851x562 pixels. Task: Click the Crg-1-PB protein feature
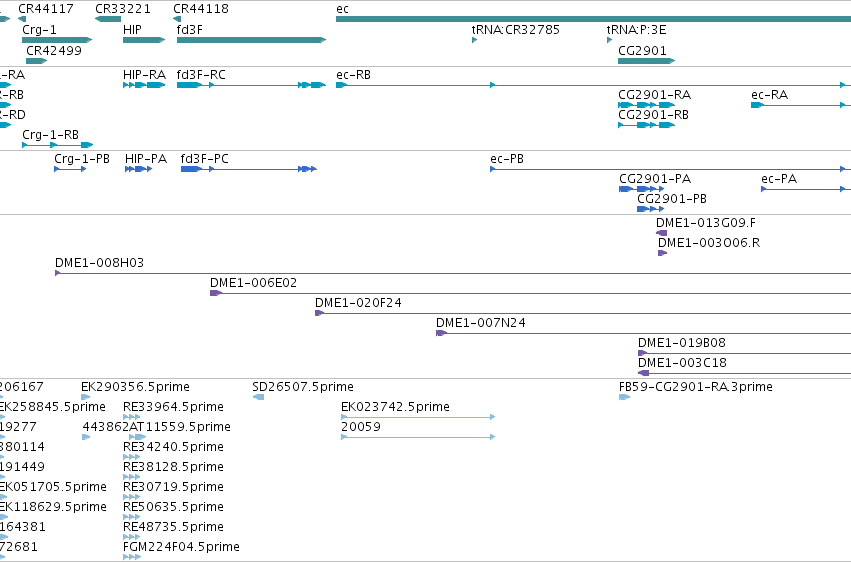click(70, 169)
